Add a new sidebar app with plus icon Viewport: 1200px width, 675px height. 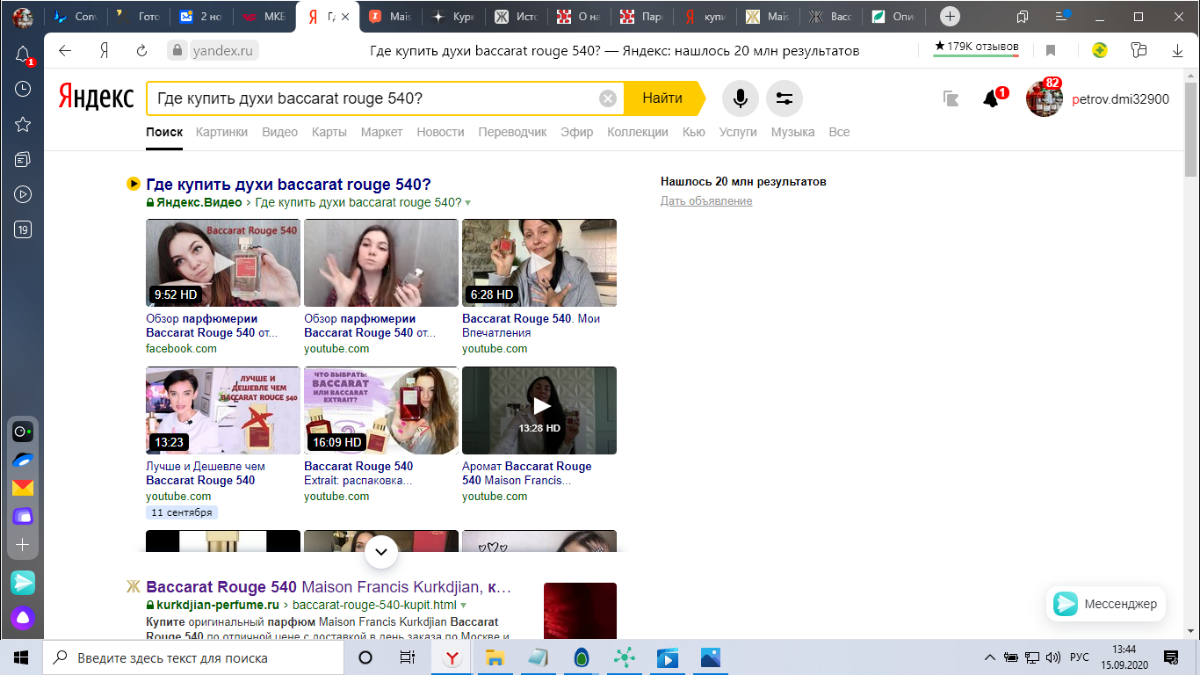pyautogui.click(x=22, y=545)
